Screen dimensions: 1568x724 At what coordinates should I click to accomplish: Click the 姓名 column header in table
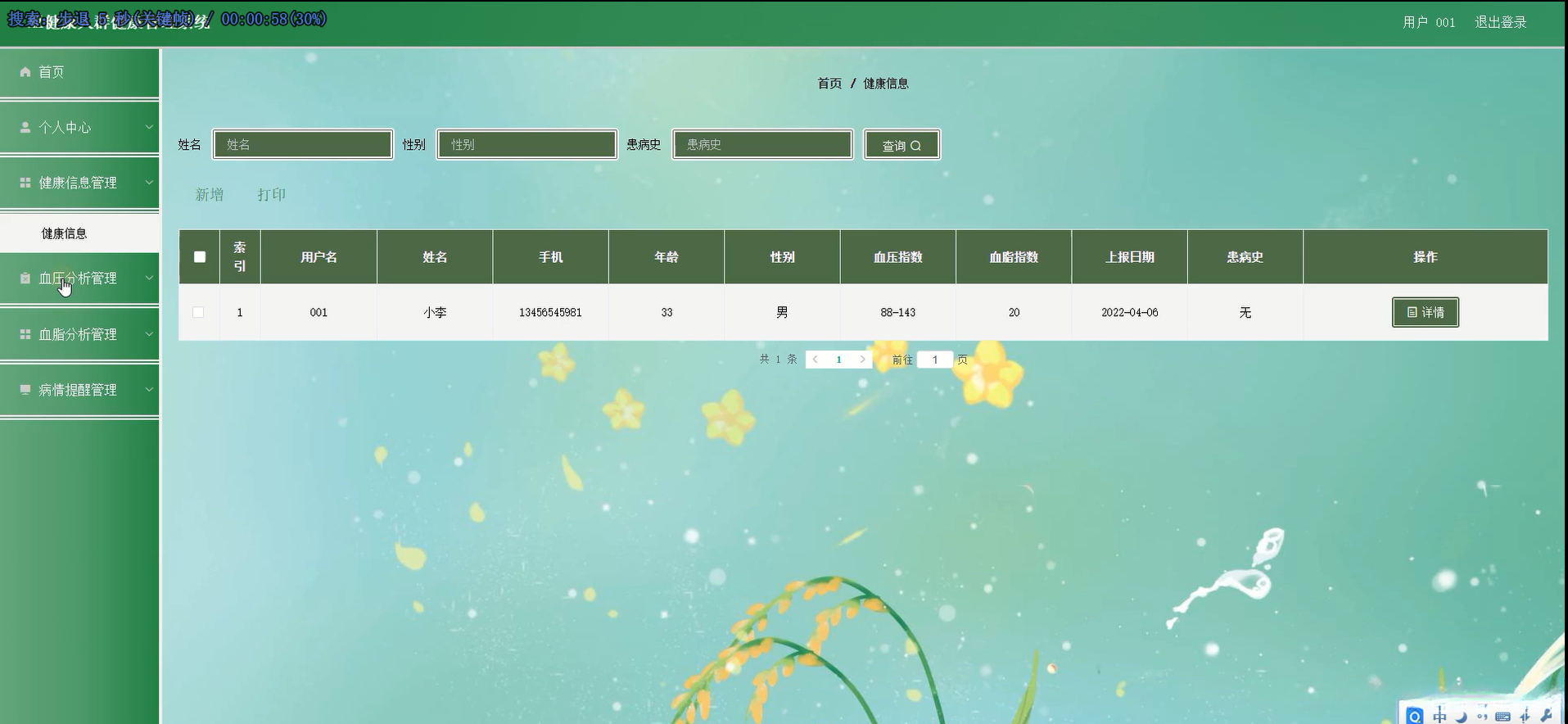[435, 257]
